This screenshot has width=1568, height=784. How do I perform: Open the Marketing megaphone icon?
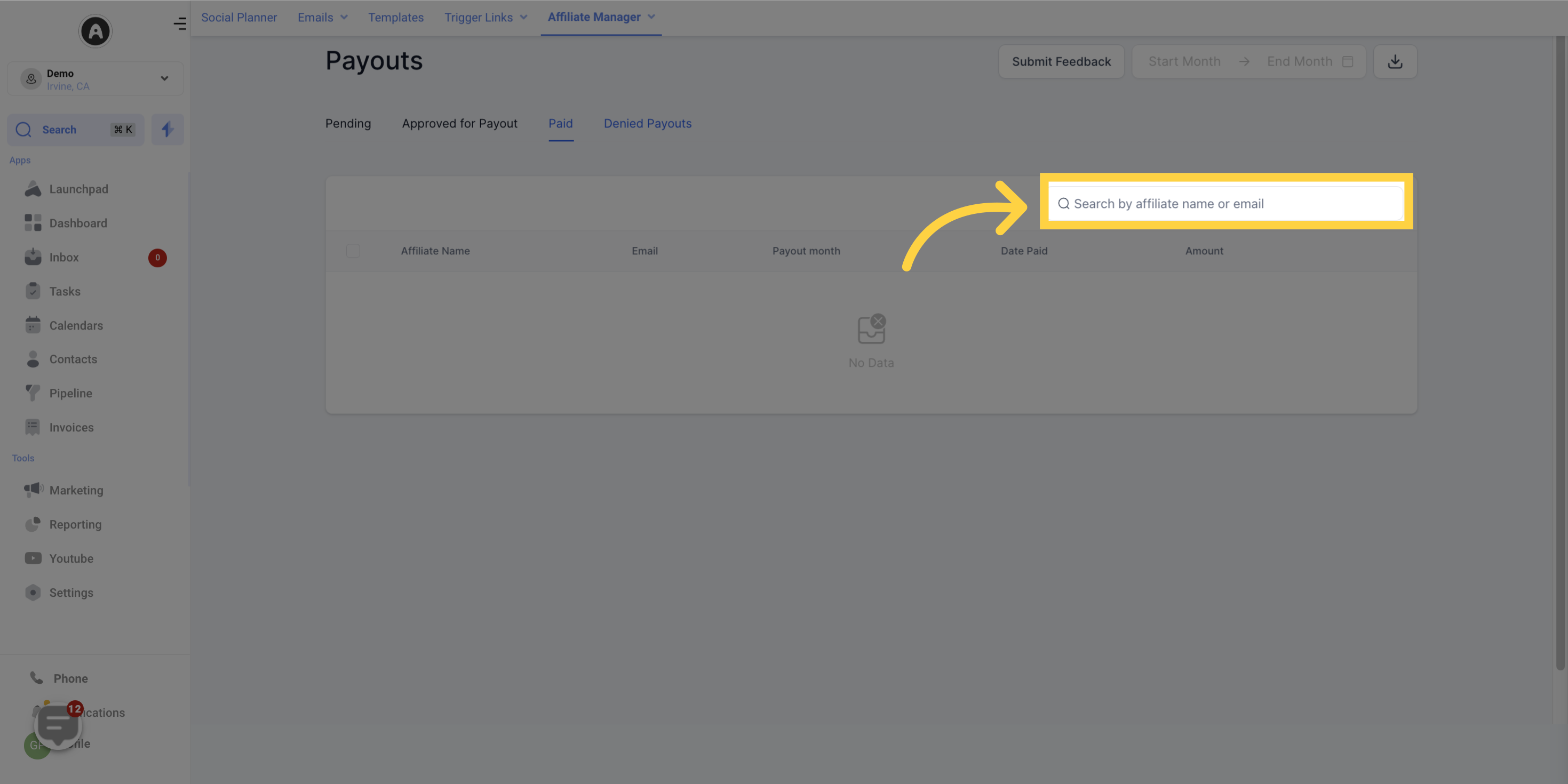(34, 490)
